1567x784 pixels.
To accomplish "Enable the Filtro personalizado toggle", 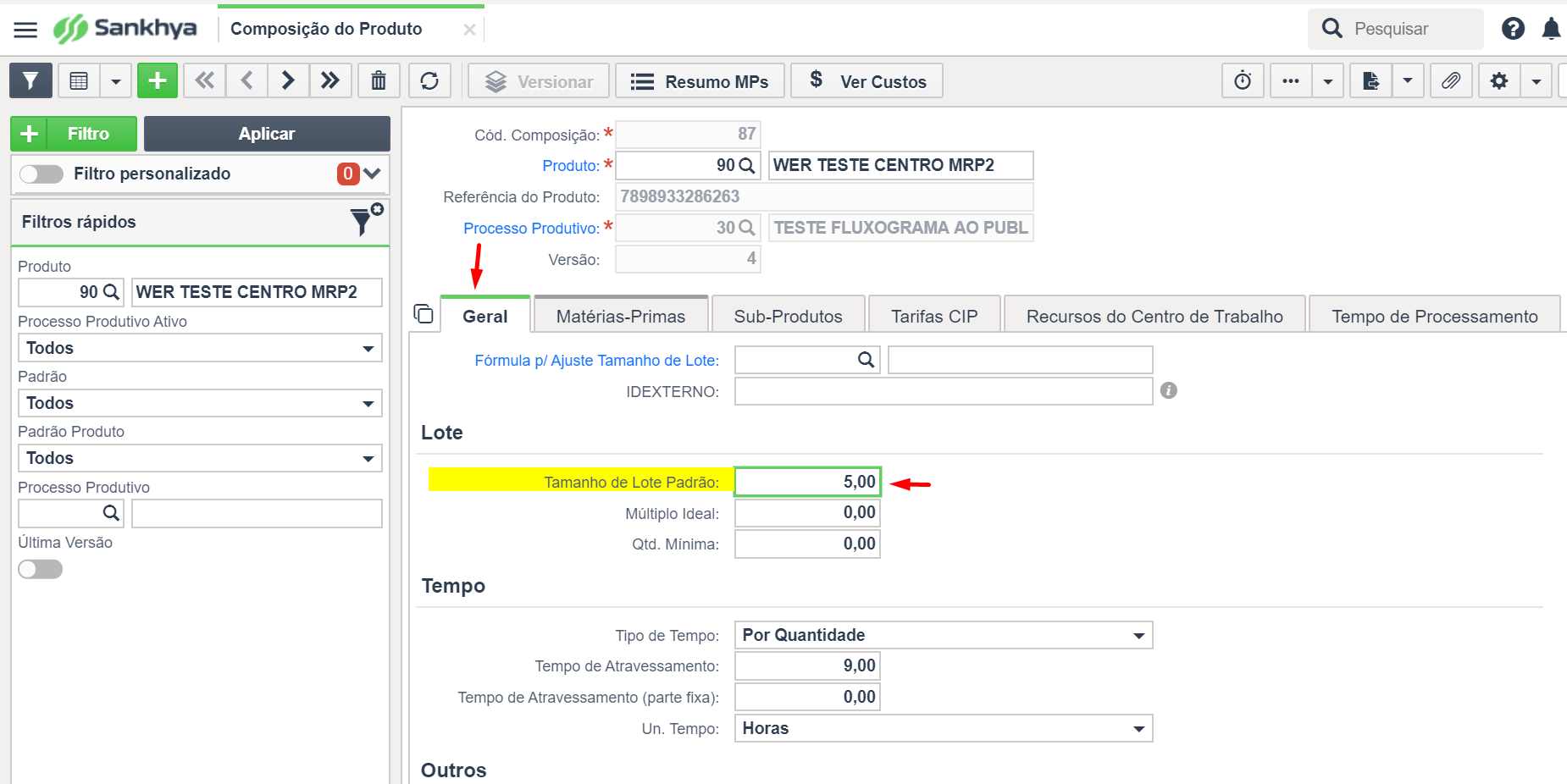I will (42, 174).
